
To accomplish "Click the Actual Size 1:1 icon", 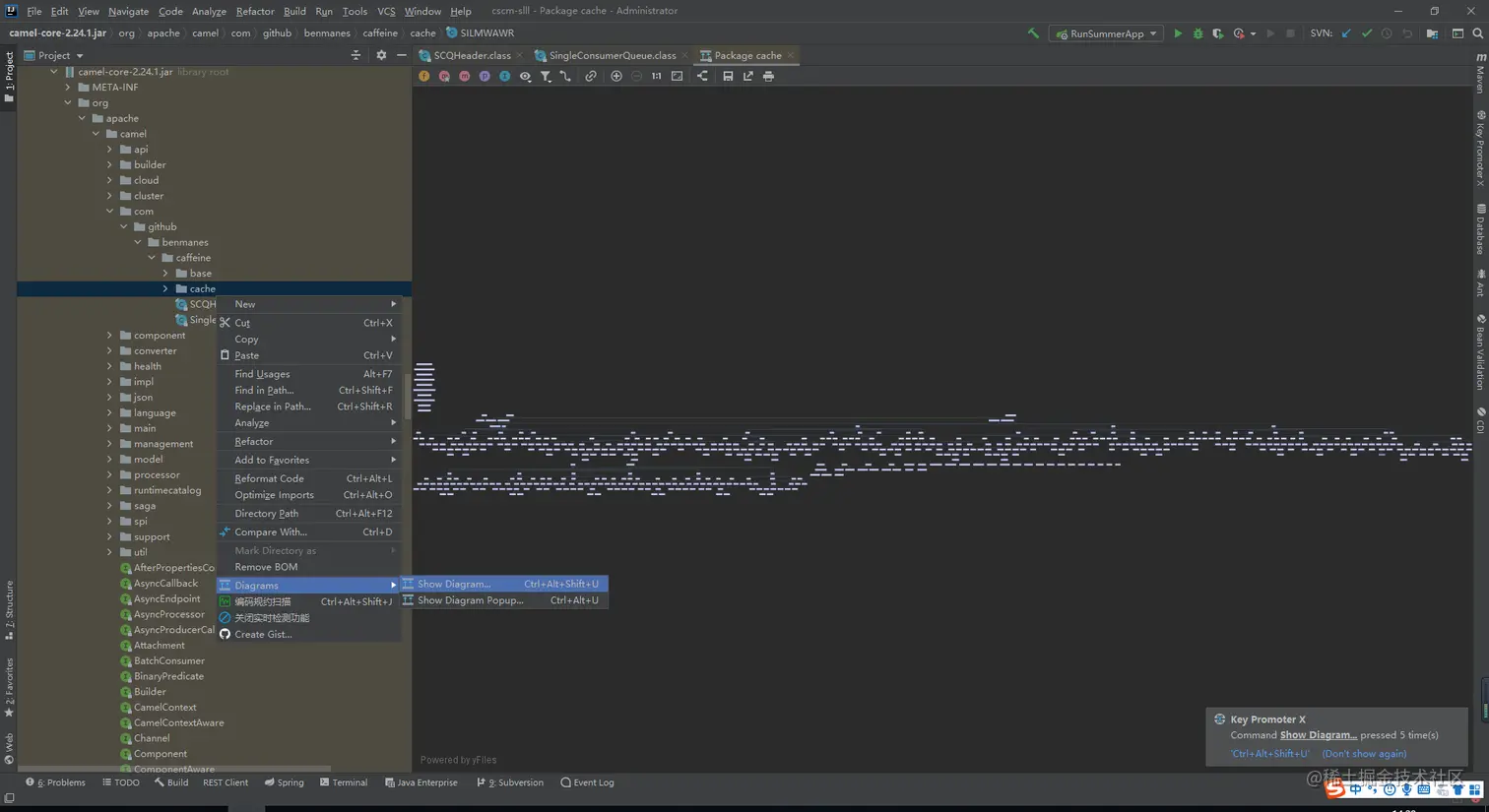I will click(x=656, y=76).
